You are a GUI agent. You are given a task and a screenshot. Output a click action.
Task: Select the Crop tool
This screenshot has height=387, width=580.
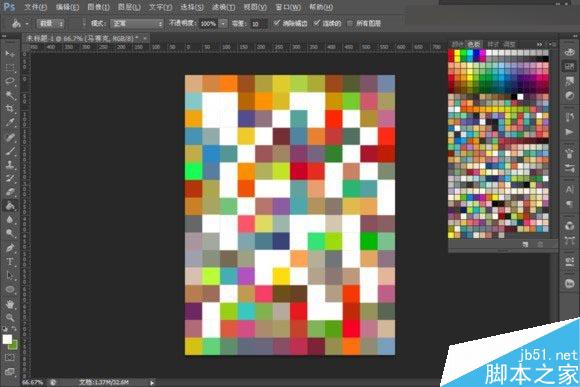10,109
